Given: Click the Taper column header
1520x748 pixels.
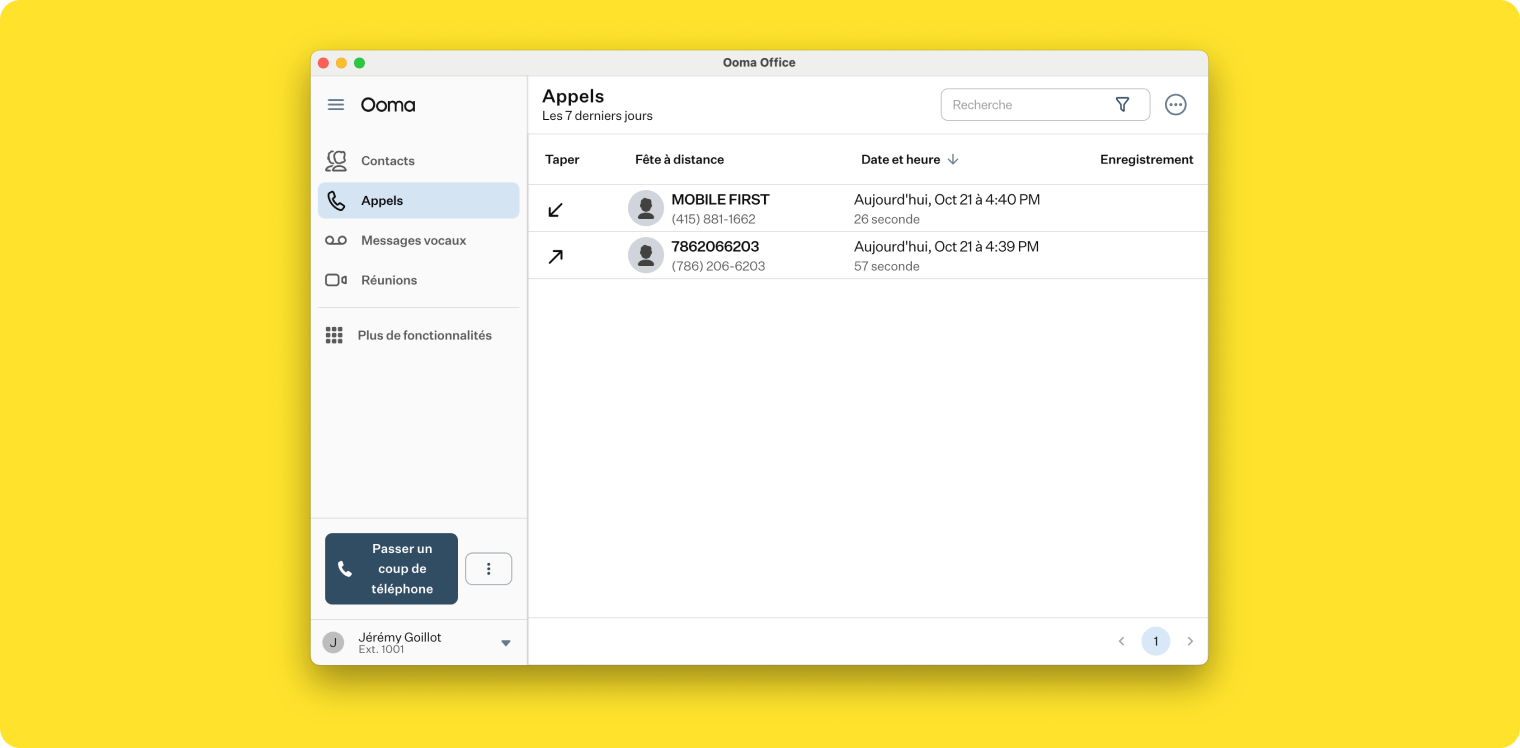Looking at the screenshot, I should click(562, 160).
